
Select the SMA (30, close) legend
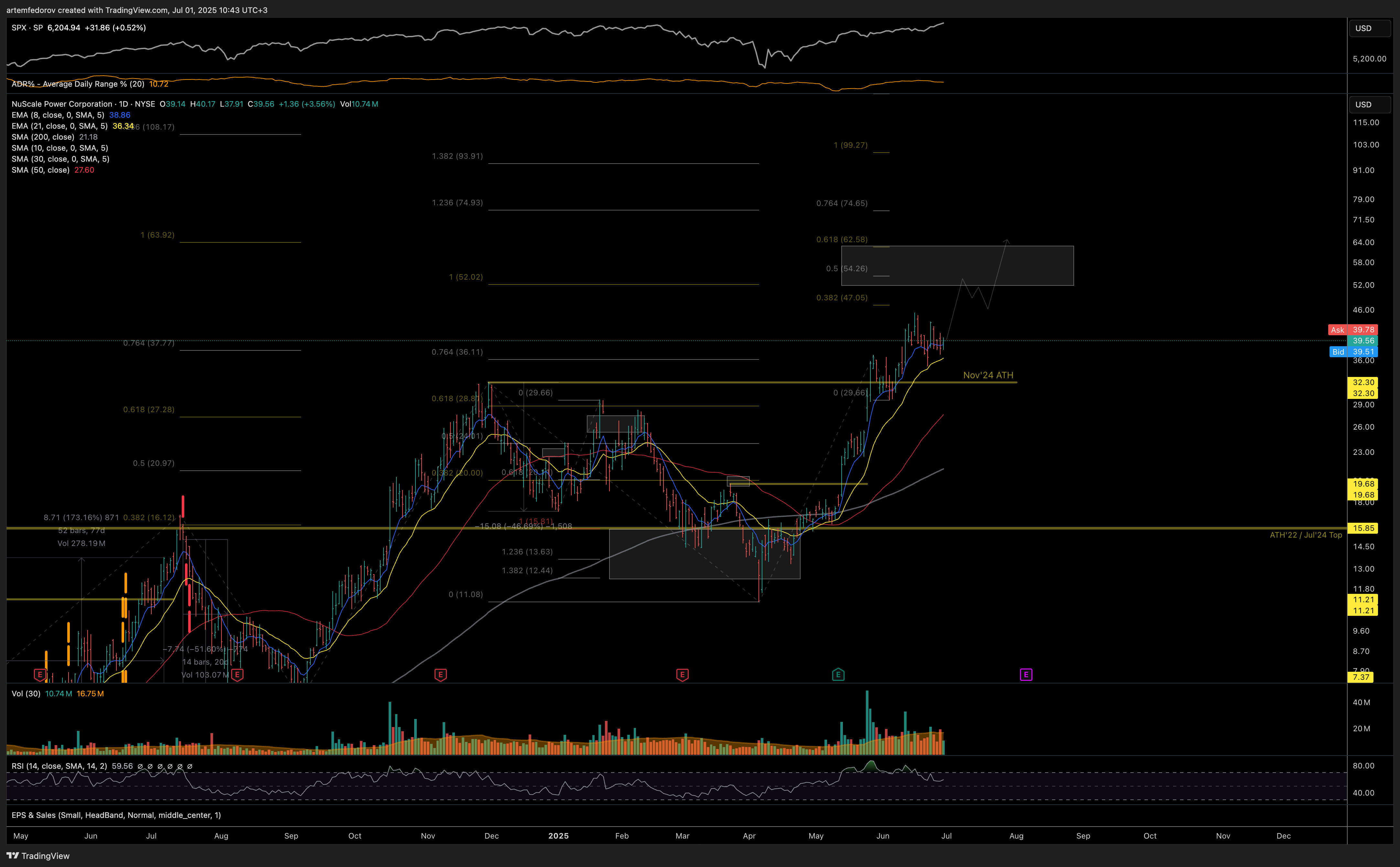click(x=60, y=159)
